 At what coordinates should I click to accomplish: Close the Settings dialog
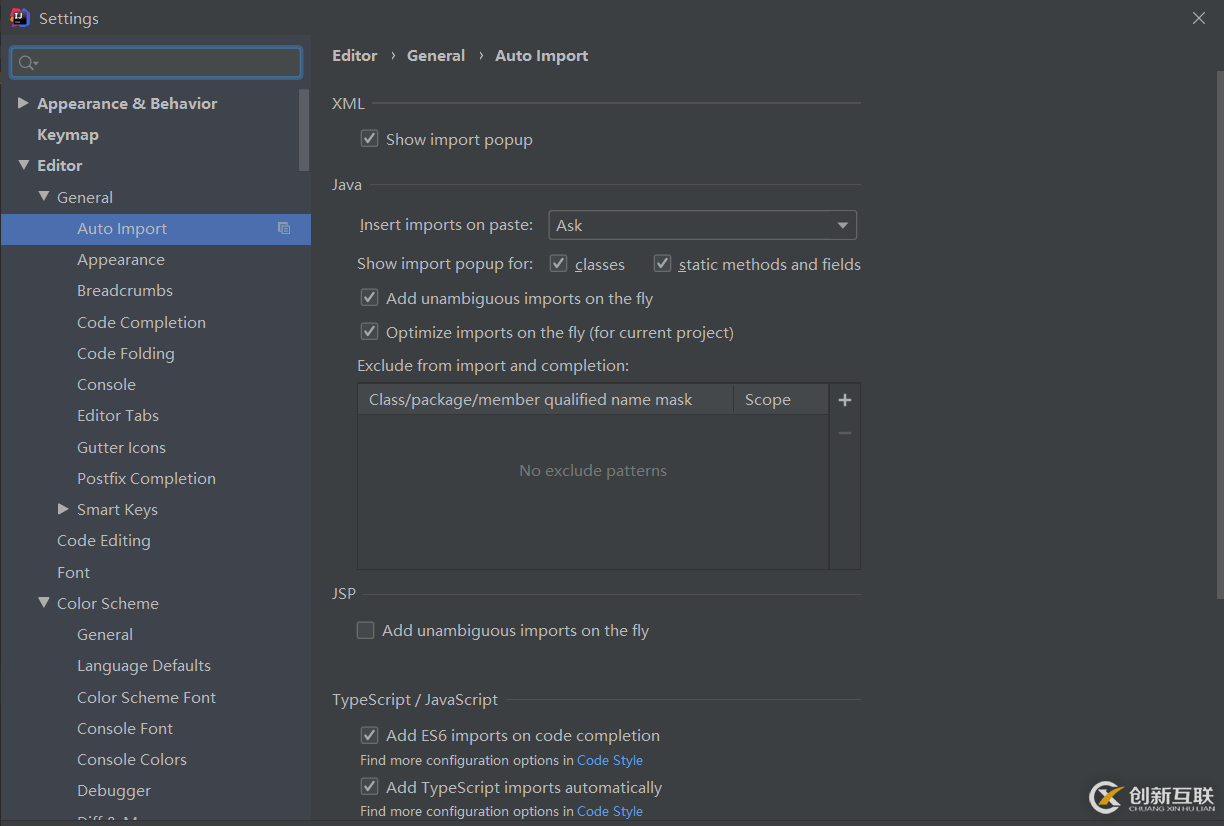coord(1199,18)
